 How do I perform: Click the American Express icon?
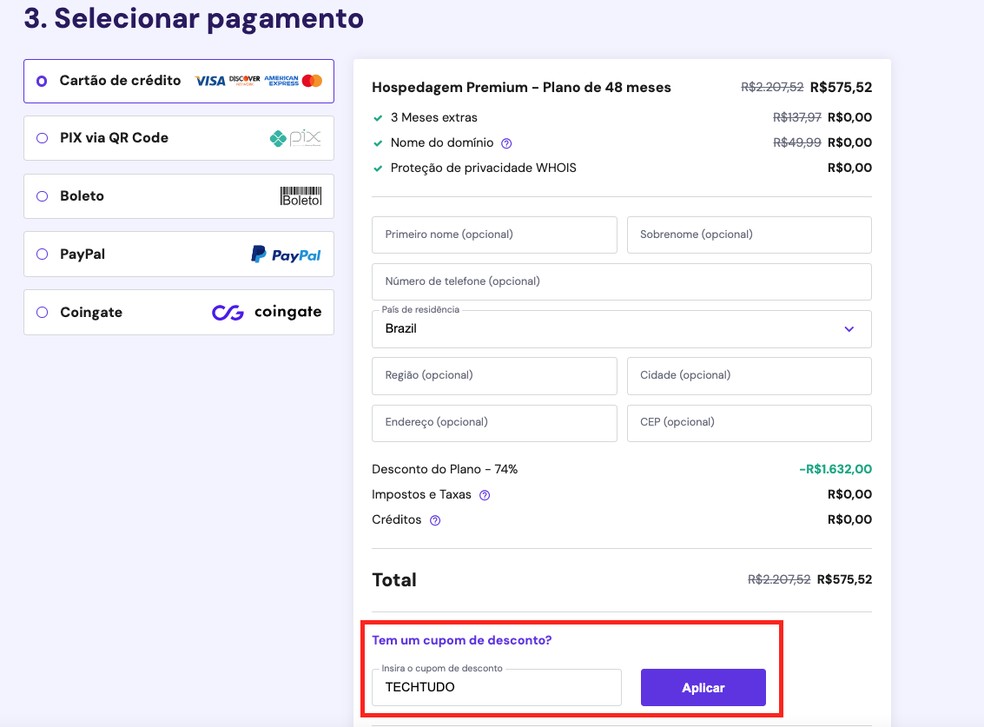(281, 80)
